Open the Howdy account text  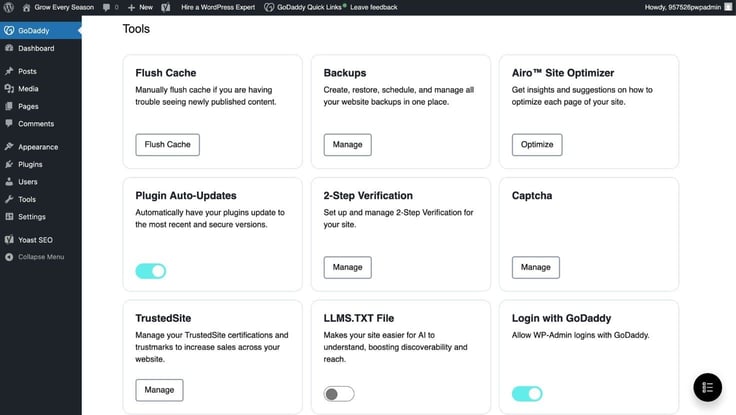[x=682, y=8]
